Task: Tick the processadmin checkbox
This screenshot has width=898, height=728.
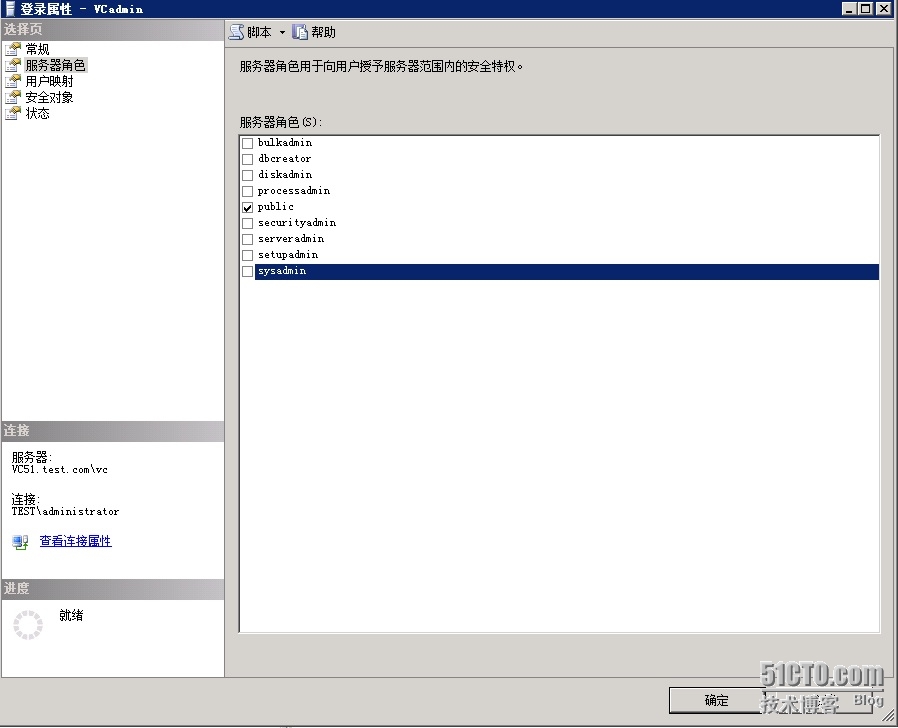Action: tap(247, 191)
